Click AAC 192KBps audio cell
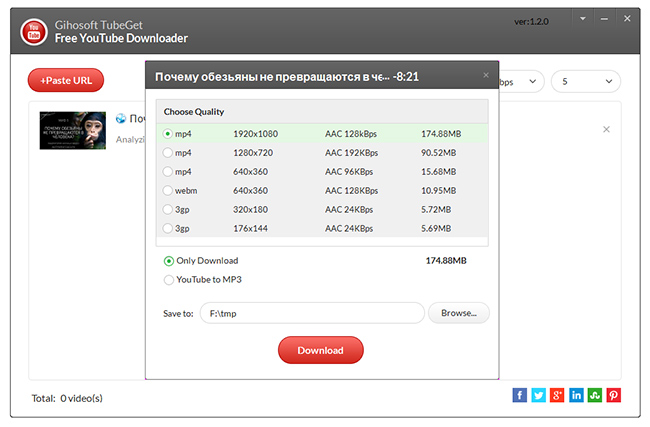The width and height of the screenshot is (650, 427). pyautogui.click(x=352, y=153)
